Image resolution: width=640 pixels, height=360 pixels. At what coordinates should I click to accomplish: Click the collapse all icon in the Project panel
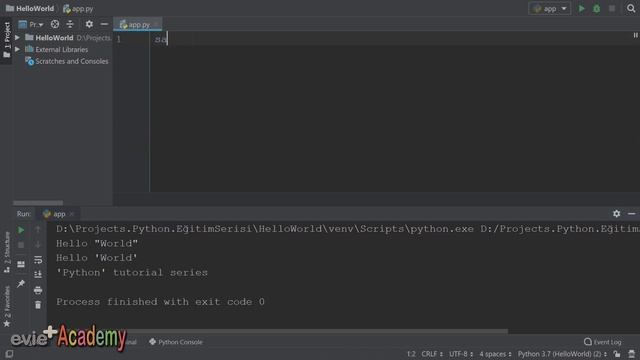click(70, 24)
